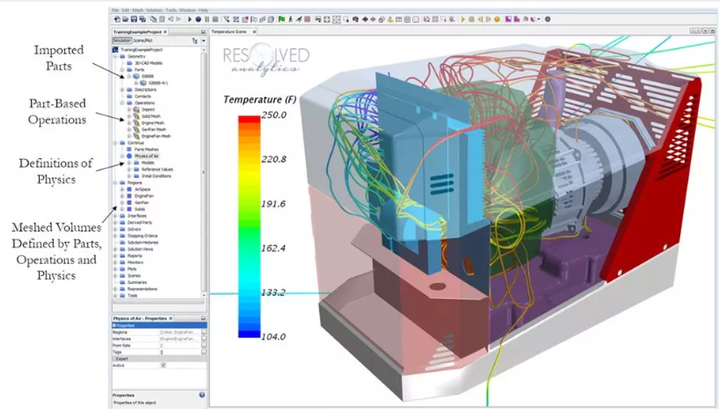Toggle the Active checkbox in properties

pos(163,365)
